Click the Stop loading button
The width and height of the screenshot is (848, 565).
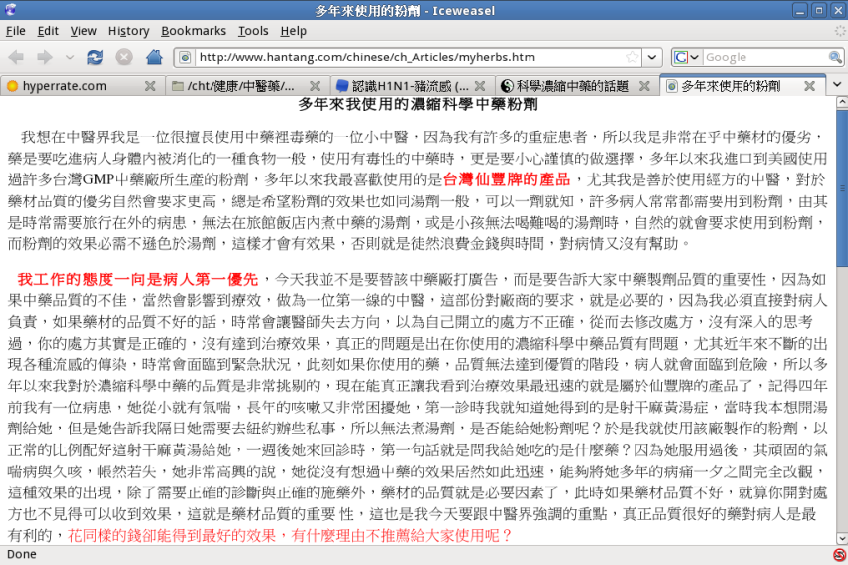[124, 57]
